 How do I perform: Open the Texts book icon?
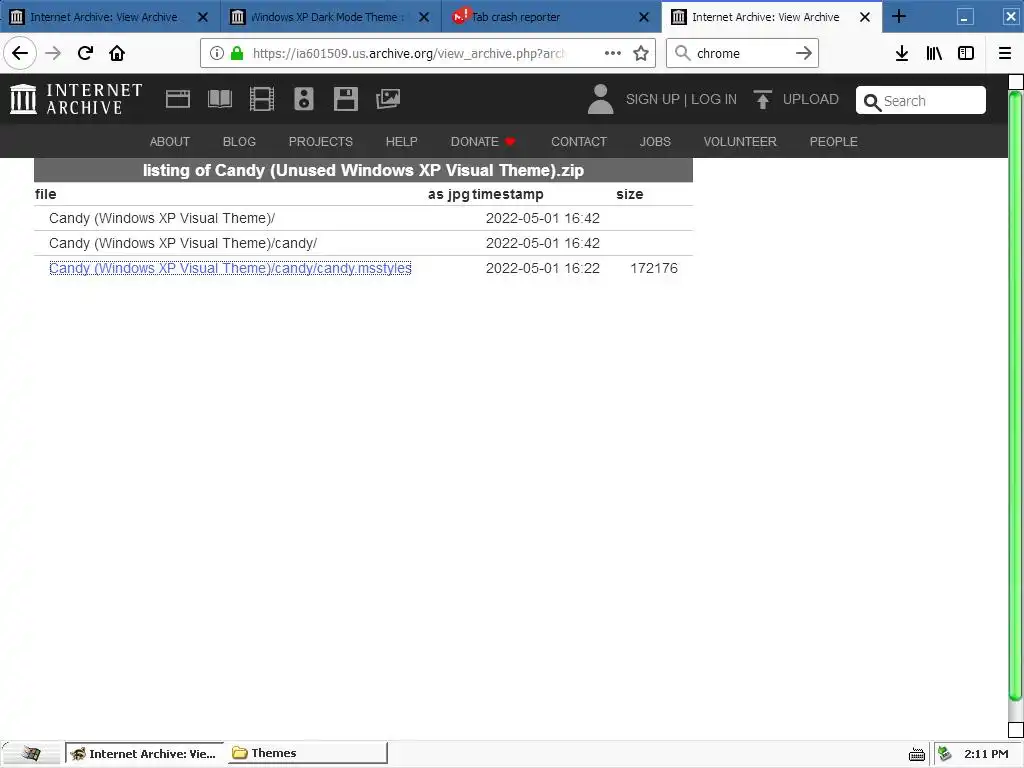pyautogui.click(x=219, y=99)
